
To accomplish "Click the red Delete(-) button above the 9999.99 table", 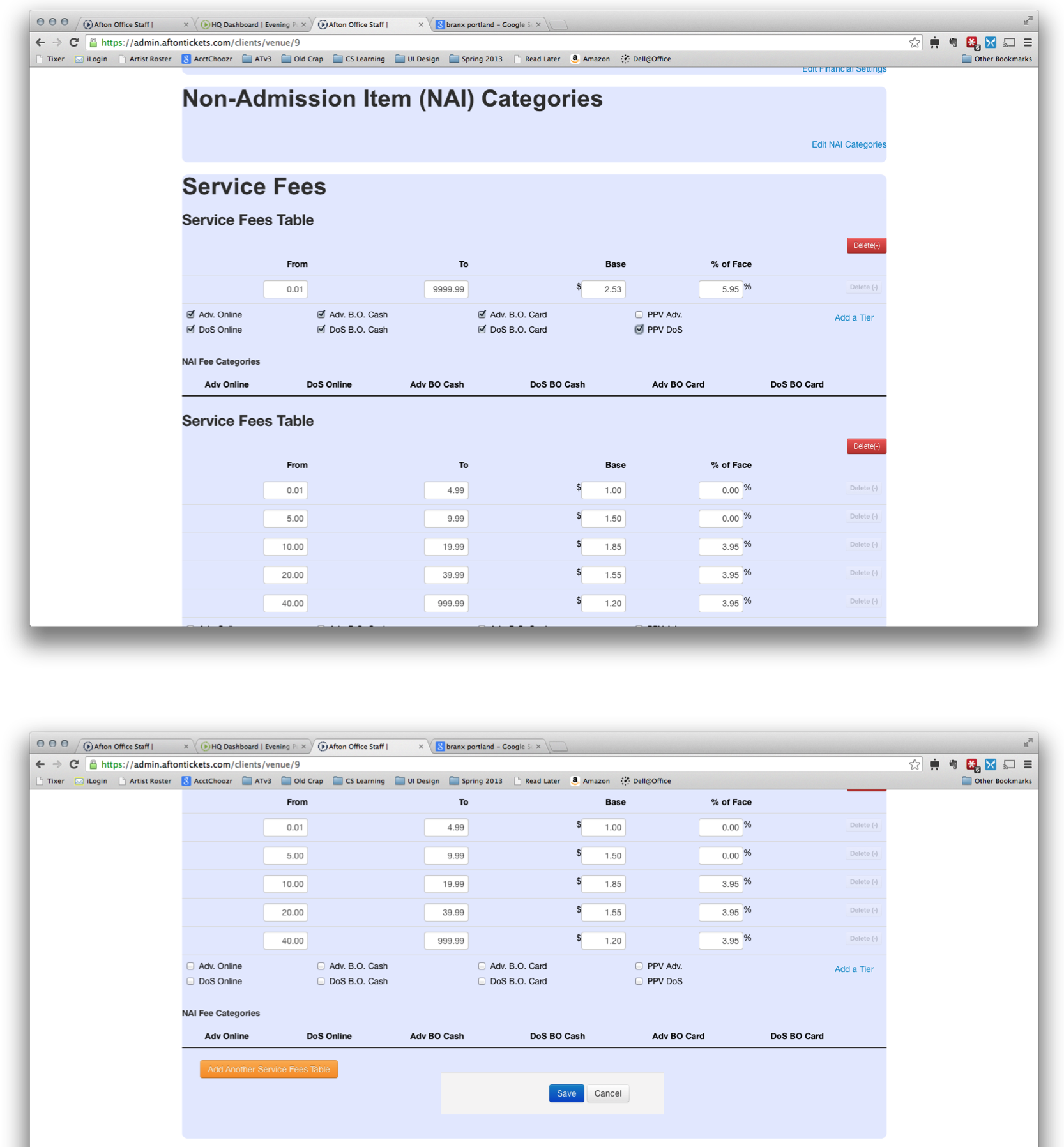I will point(866,245).
